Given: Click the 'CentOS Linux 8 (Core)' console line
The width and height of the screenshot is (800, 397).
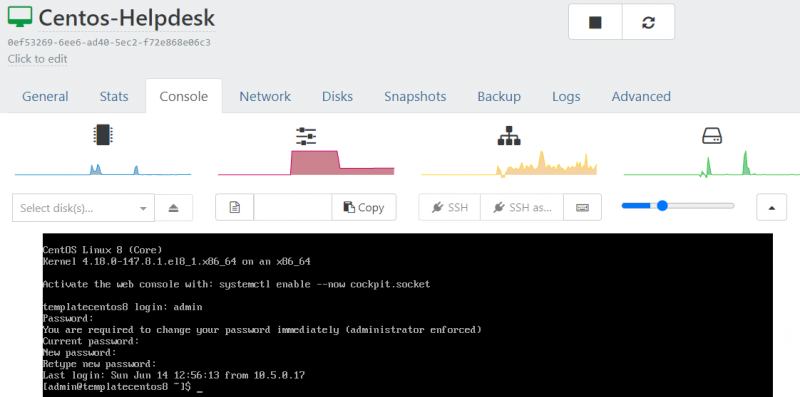Looking at the screenshot, I should click(103, 250).
